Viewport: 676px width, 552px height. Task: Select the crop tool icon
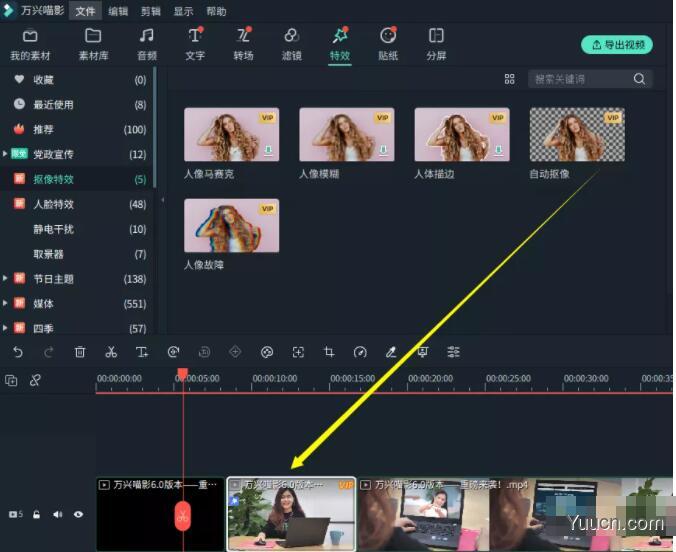[329, 352]
